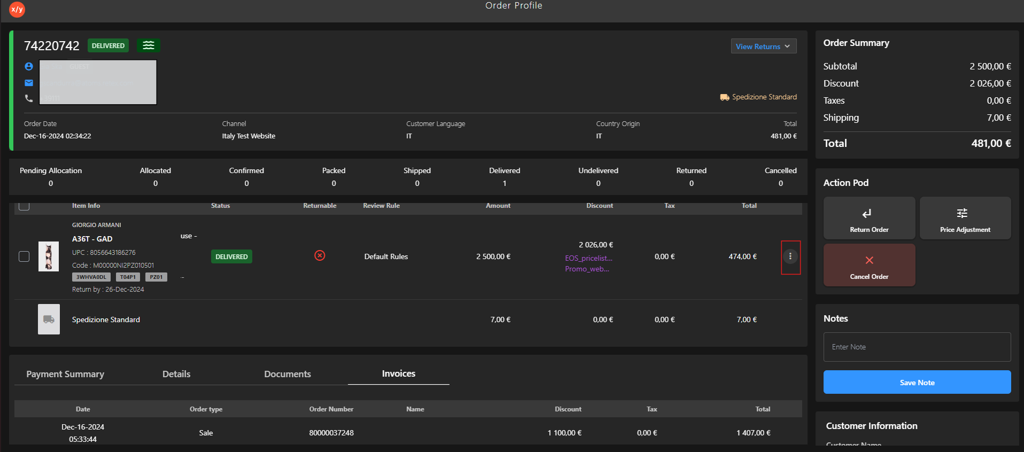The height and width of the screenshot is (452, 1024).
Task: Click the green waves icon beside DELIVERED badge
Action: [149, 45]
